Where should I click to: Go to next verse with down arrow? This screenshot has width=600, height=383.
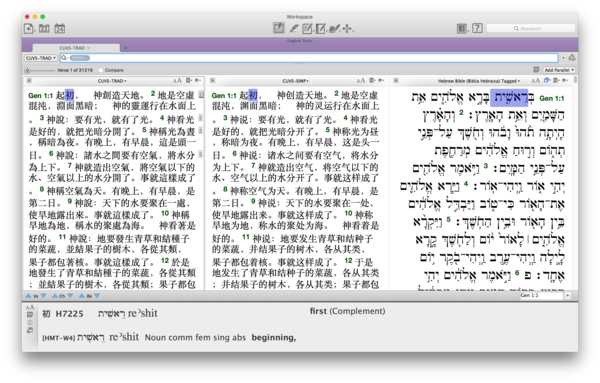[44, 296]
